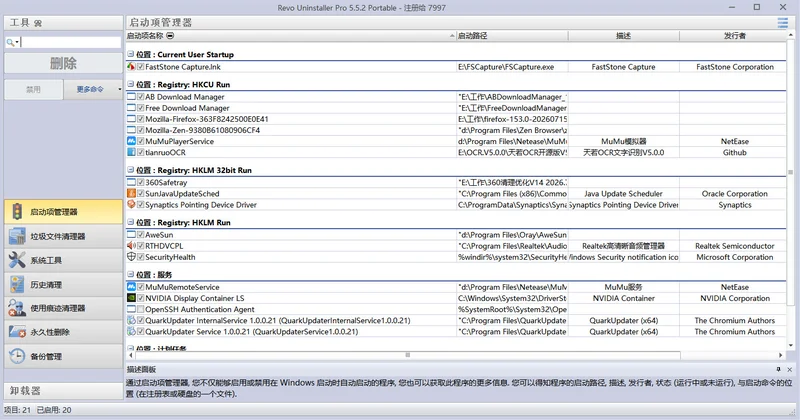Click the search magnifier icon
The image size is (800, 420).
tap(10, 42)
